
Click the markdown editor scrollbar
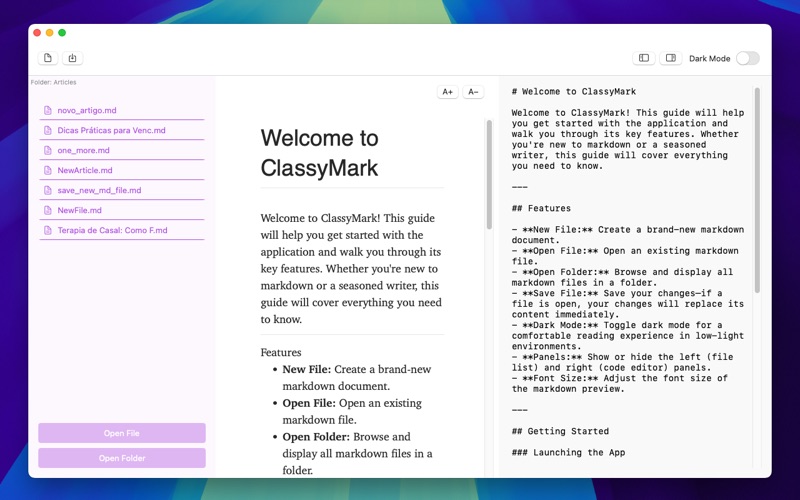tap(757, 190)
